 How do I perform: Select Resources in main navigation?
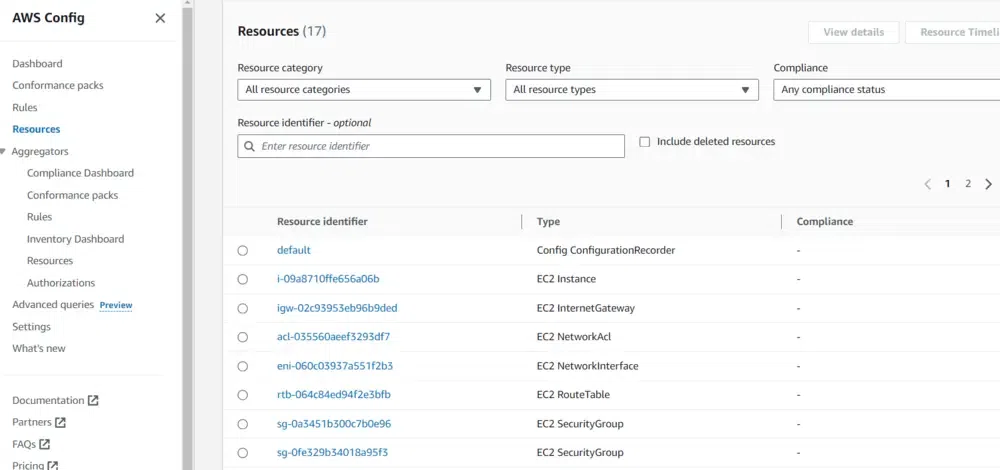click(36, 129)
